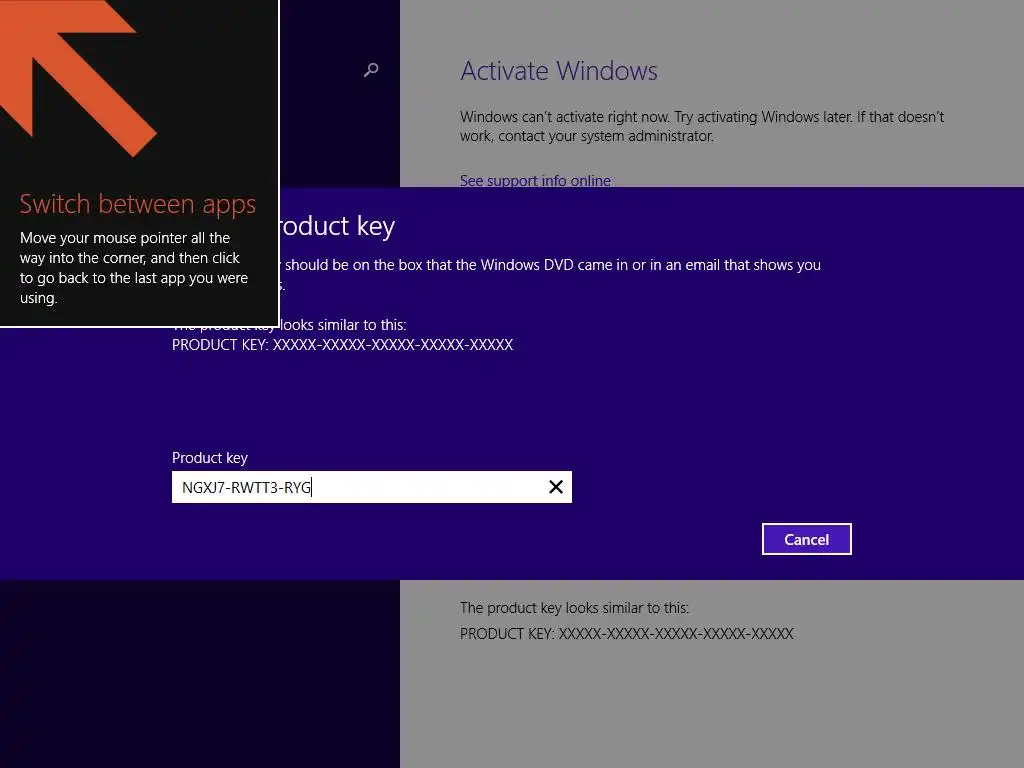
Task: Click the "Move your mouse pointer" tip text
Action: 134,268
